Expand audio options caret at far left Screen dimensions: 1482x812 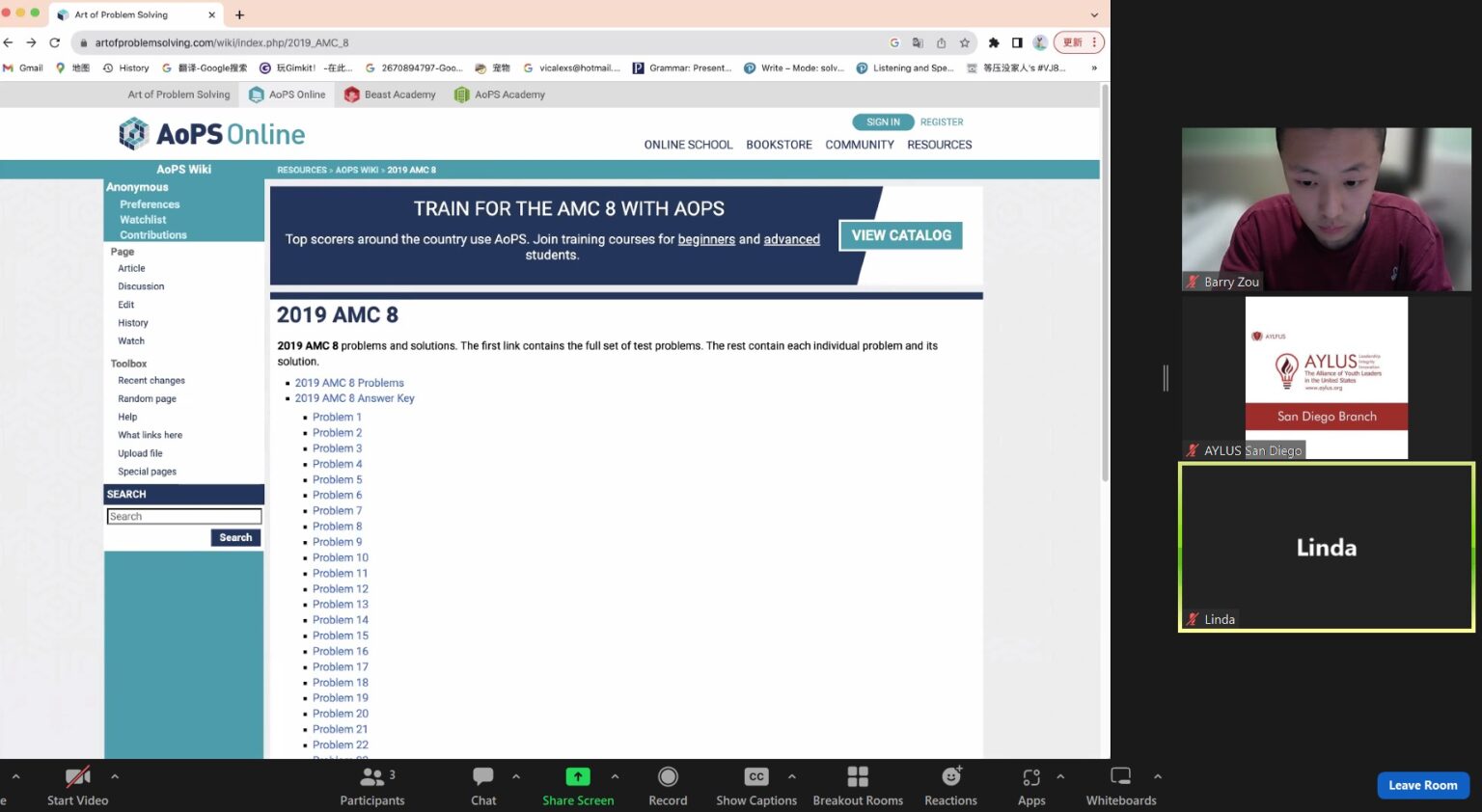pos(15,775)
